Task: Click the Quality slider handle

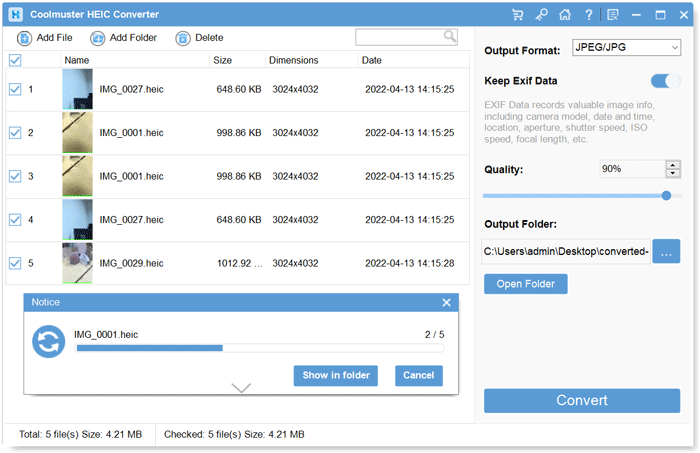Action: [x=666, y=196]
